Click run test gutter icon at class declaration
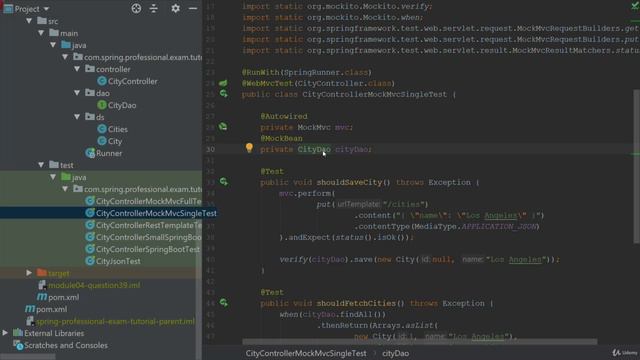Image resolution: width=640 pixels, height=360 pixels. tap(223, 94)
